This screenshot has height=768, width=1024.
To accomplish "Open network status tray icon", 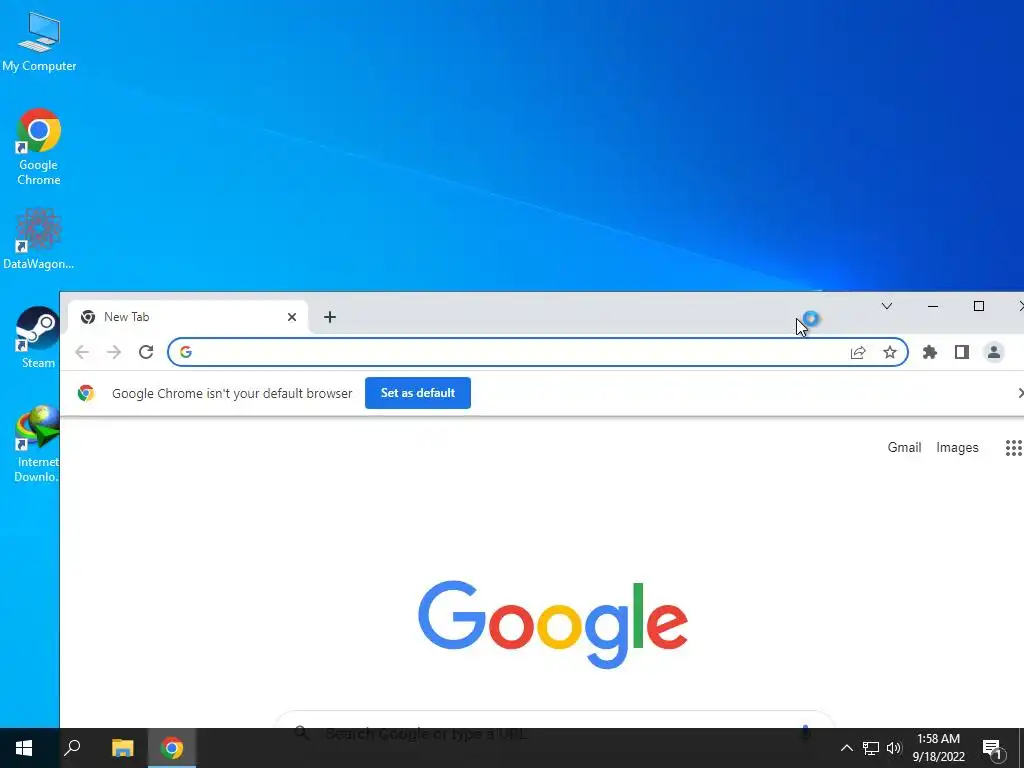I will coord(871,748).
